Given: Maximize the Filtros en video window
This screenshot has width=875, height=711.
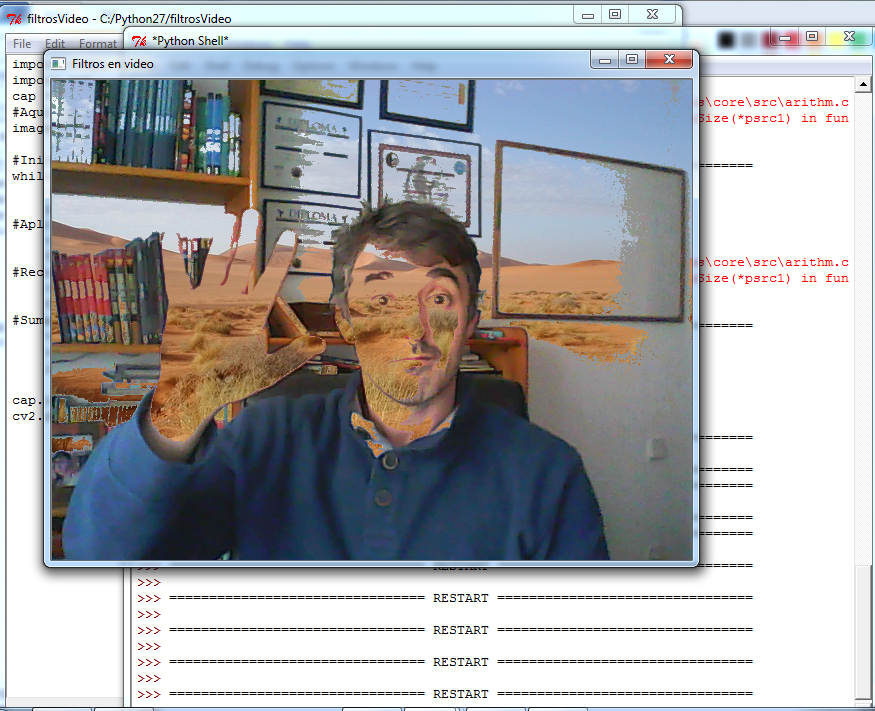Looking at the screenshot, I should tap(632, 59).
